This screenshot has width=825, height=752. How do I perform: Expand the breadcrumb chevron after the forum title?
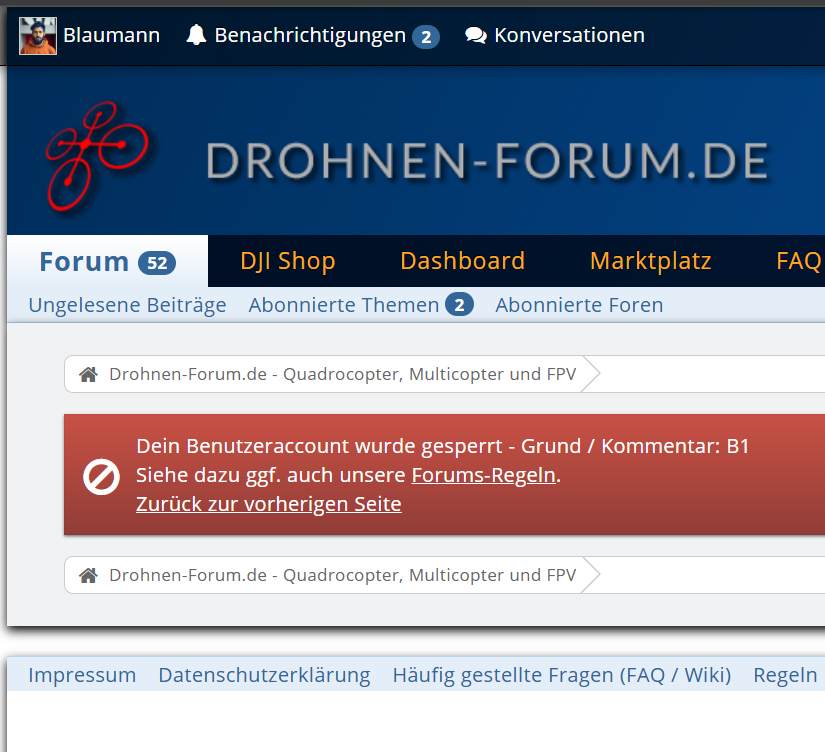click(x=592, y=373)
